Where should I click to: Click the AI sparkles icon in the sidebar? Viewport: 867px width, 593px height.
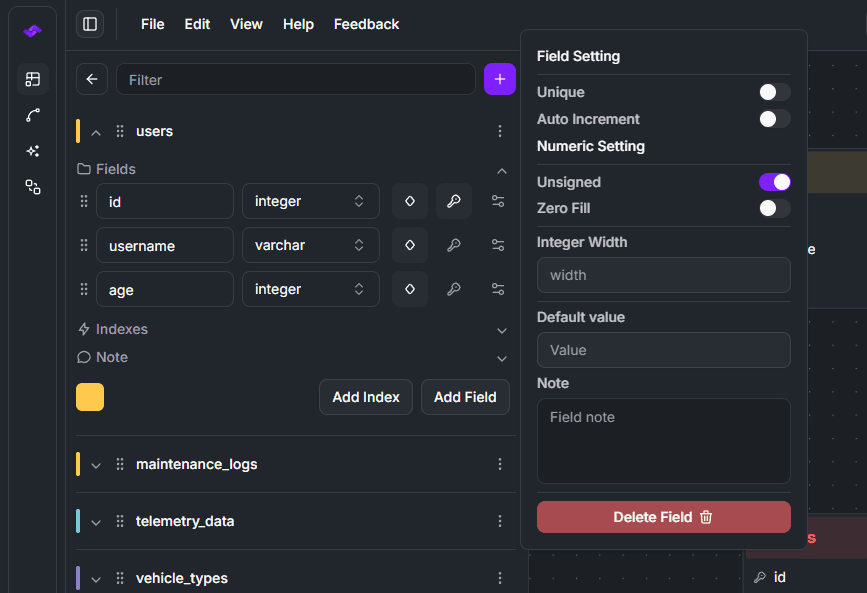click(33, 150)
